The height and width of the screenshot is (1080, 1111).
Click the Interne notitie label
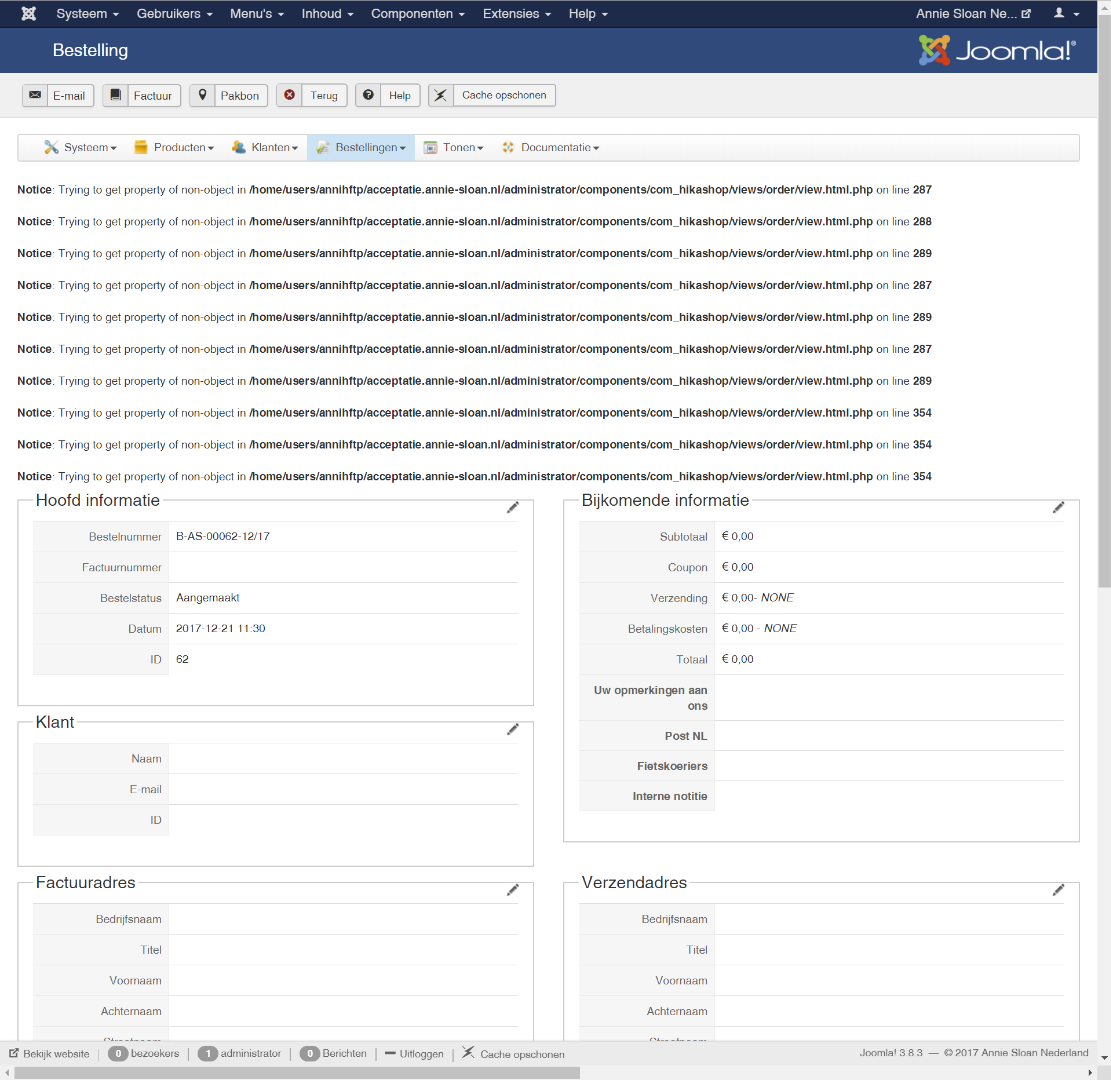(x=670, y=797)
